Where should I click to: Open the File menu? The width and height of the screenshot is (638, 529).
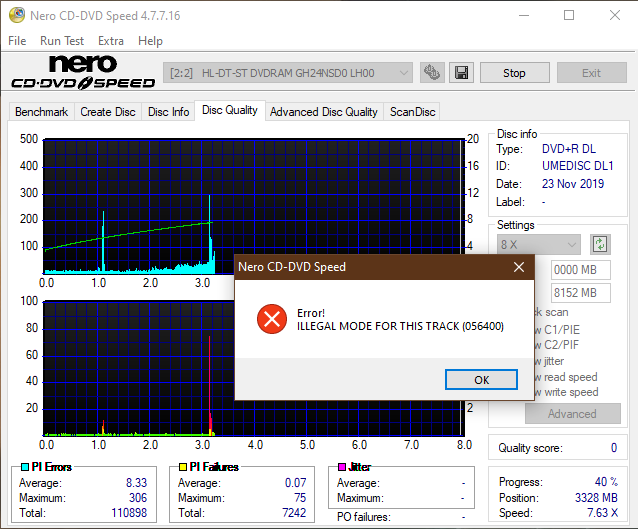click(17, 41)
